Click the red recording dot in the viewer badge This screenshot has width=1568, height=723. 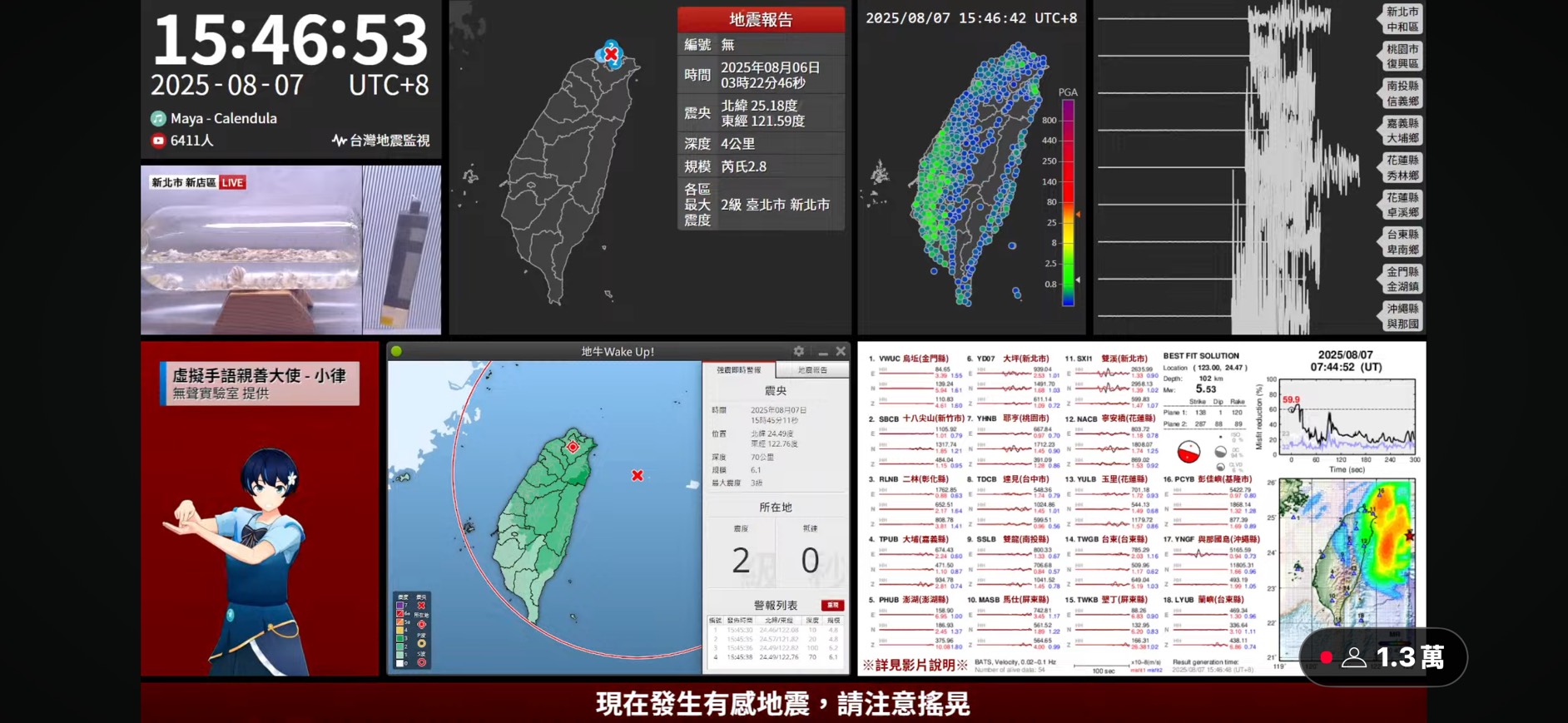(1327, 657)
